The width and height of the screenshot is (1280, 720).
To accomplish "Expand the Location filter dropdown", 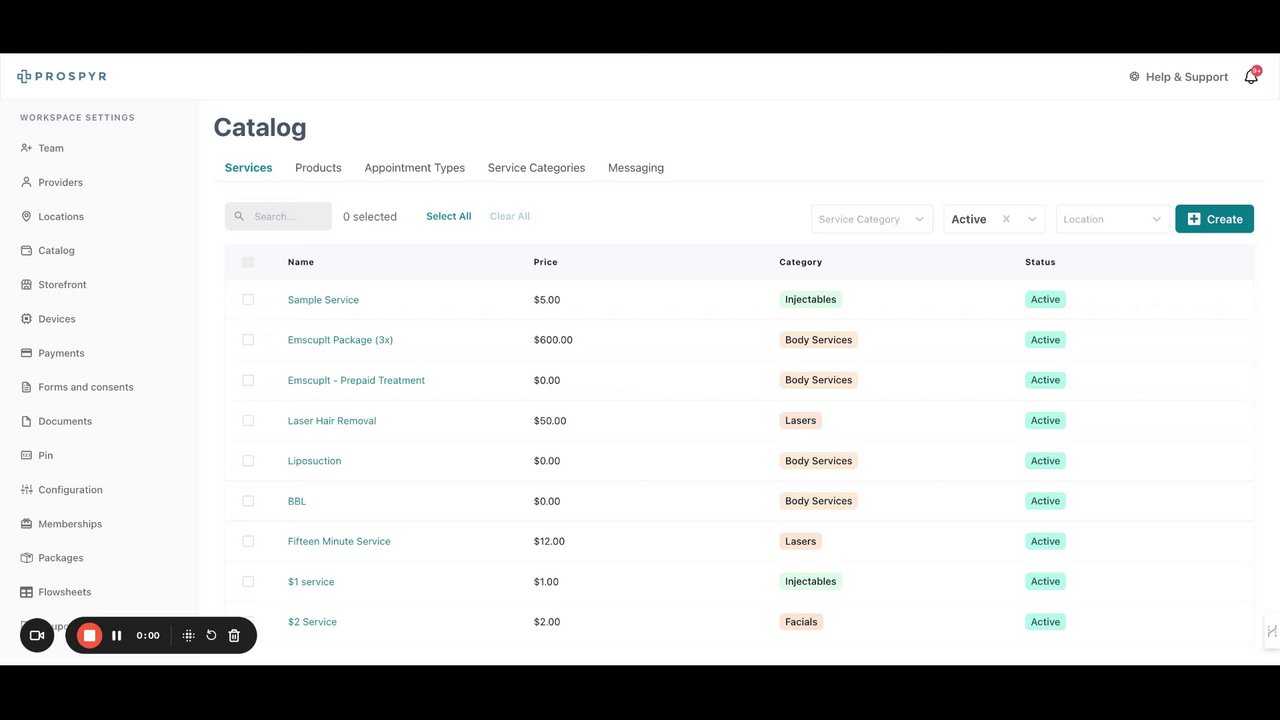I will [x=1112, y=219].
